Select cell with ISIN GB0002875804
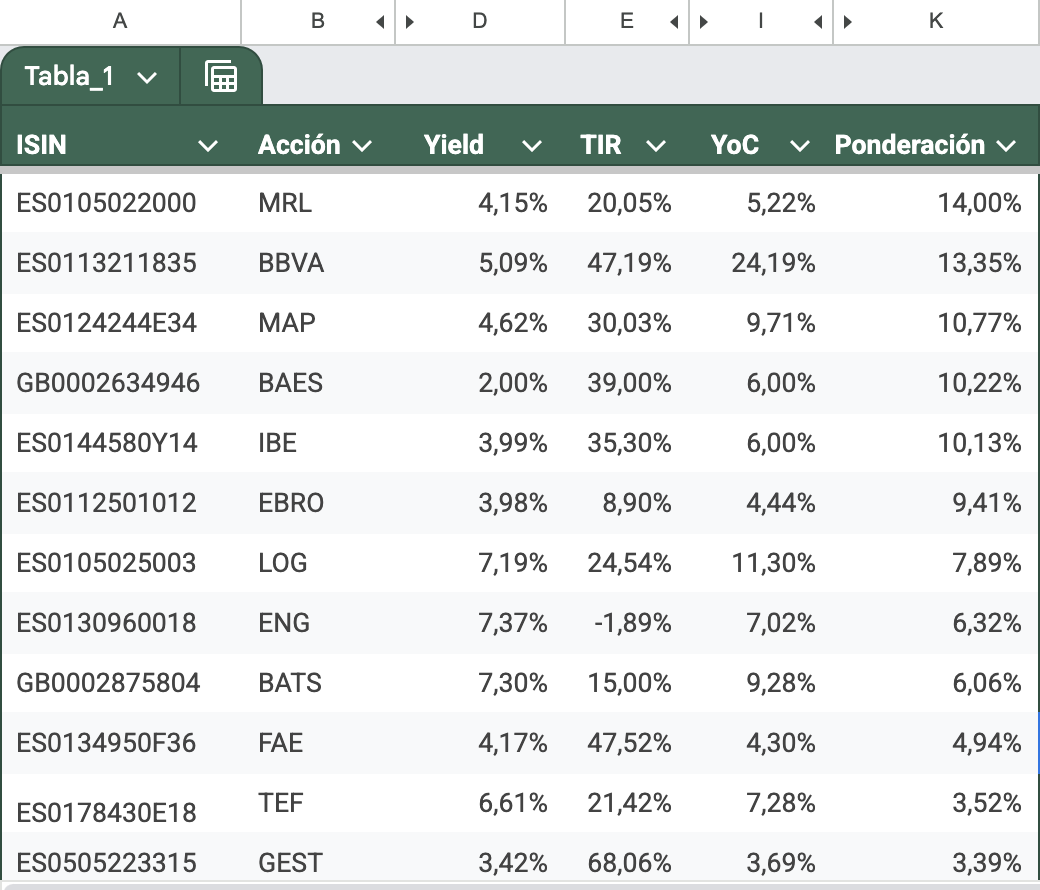The width and height of the screenshot is (1040, 890). 121,683
